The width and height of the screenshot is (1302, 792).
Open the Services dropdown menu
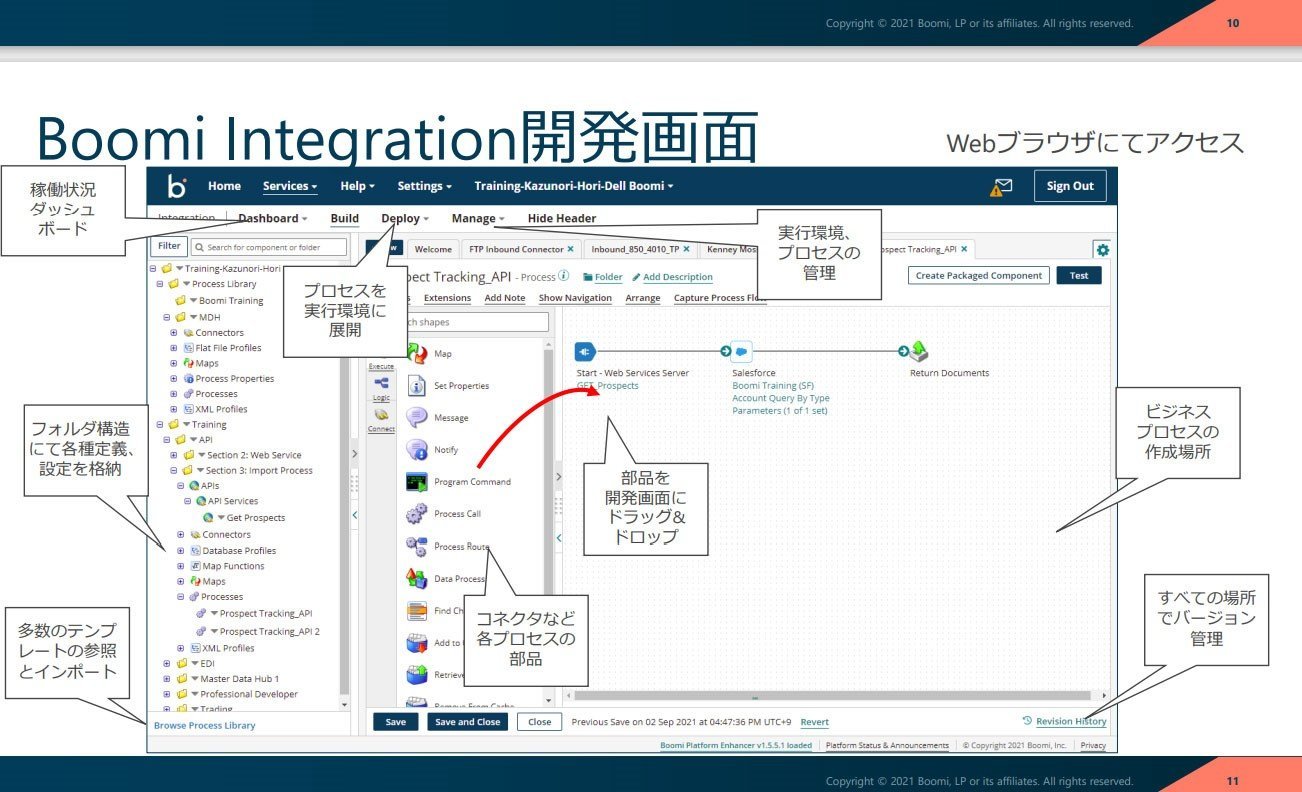pos(290,186)
